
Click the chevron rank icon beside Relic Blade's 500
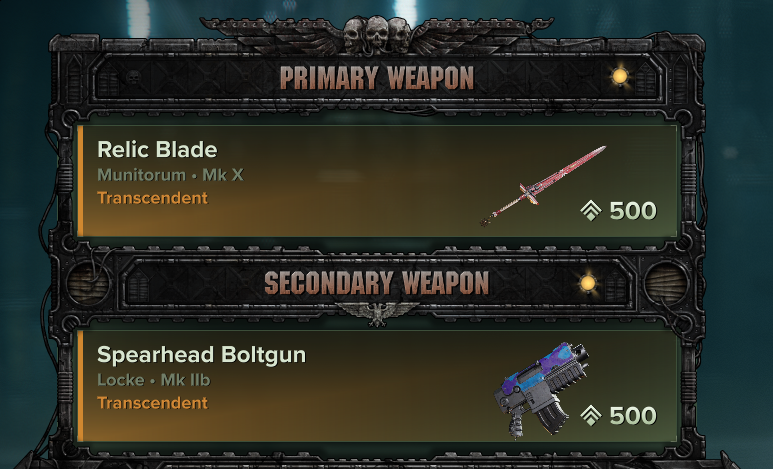[x=591, y=211]
